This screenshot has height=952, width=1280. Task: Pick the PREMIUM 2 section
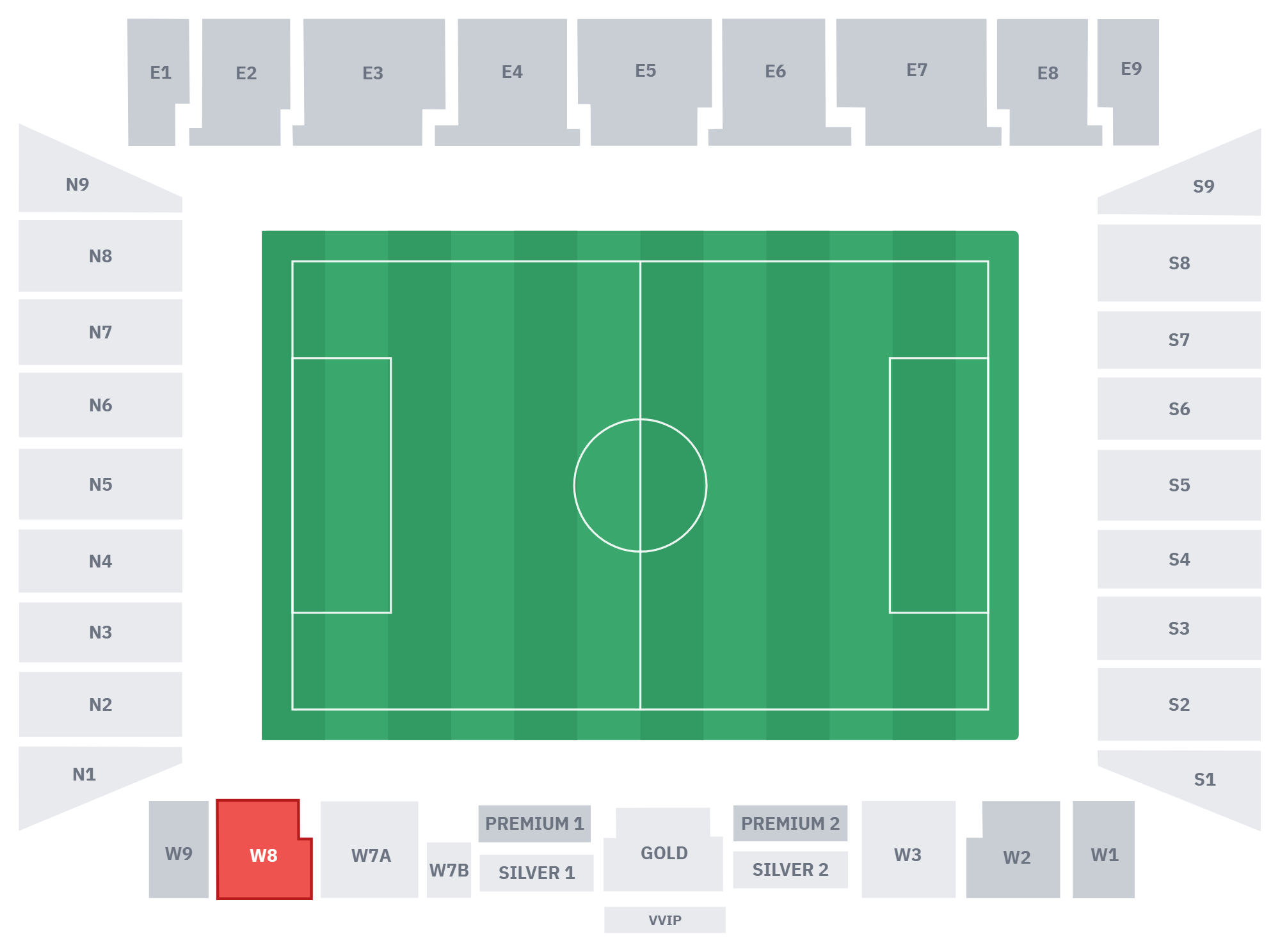coord(790,823)
